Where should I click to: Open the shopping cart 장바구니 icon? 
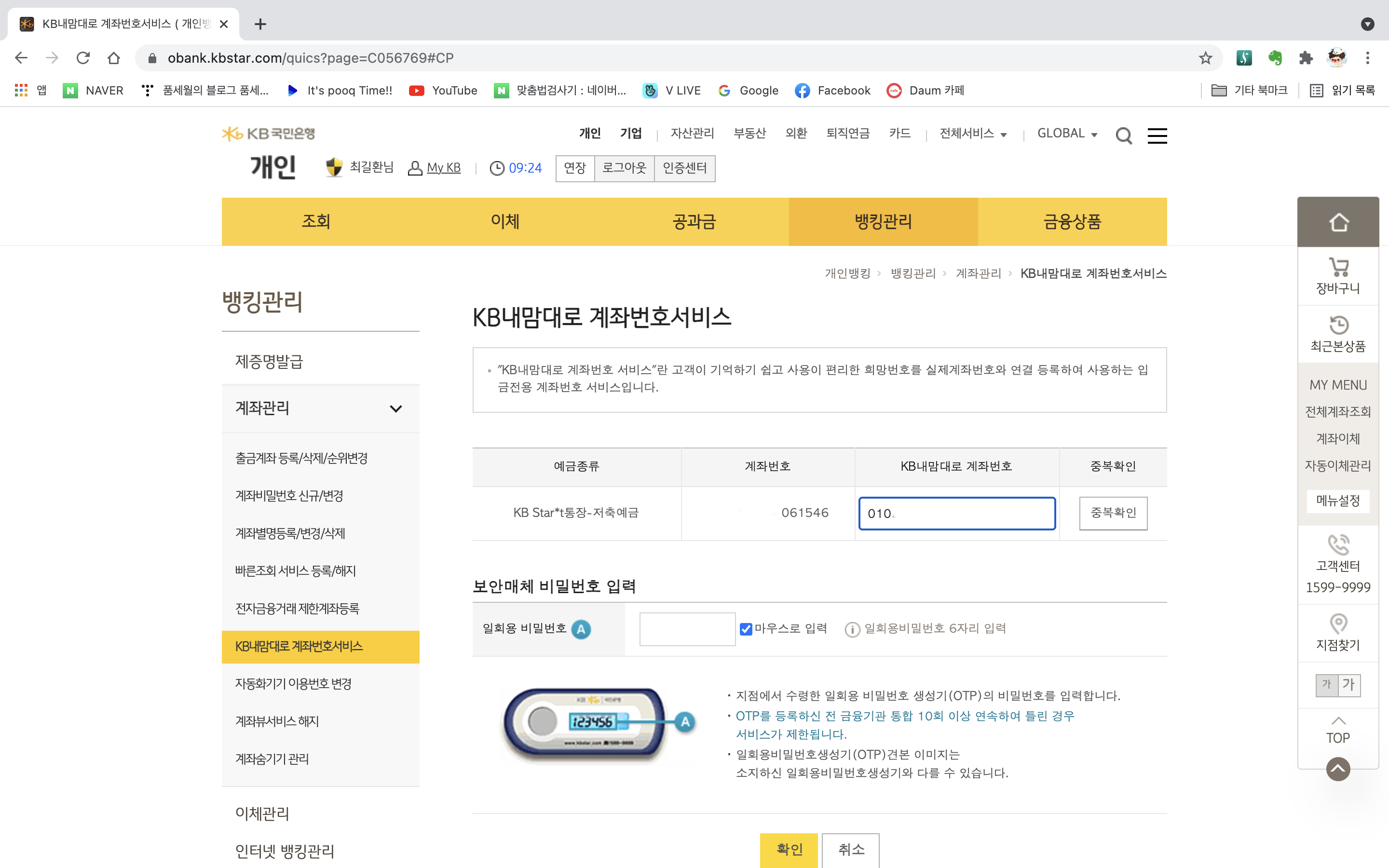1338,268
